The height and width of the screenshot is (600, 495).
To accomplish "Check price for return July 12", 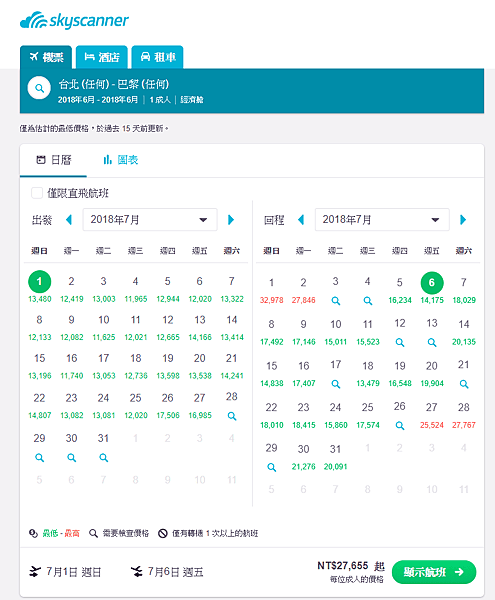I will [400, 342].
